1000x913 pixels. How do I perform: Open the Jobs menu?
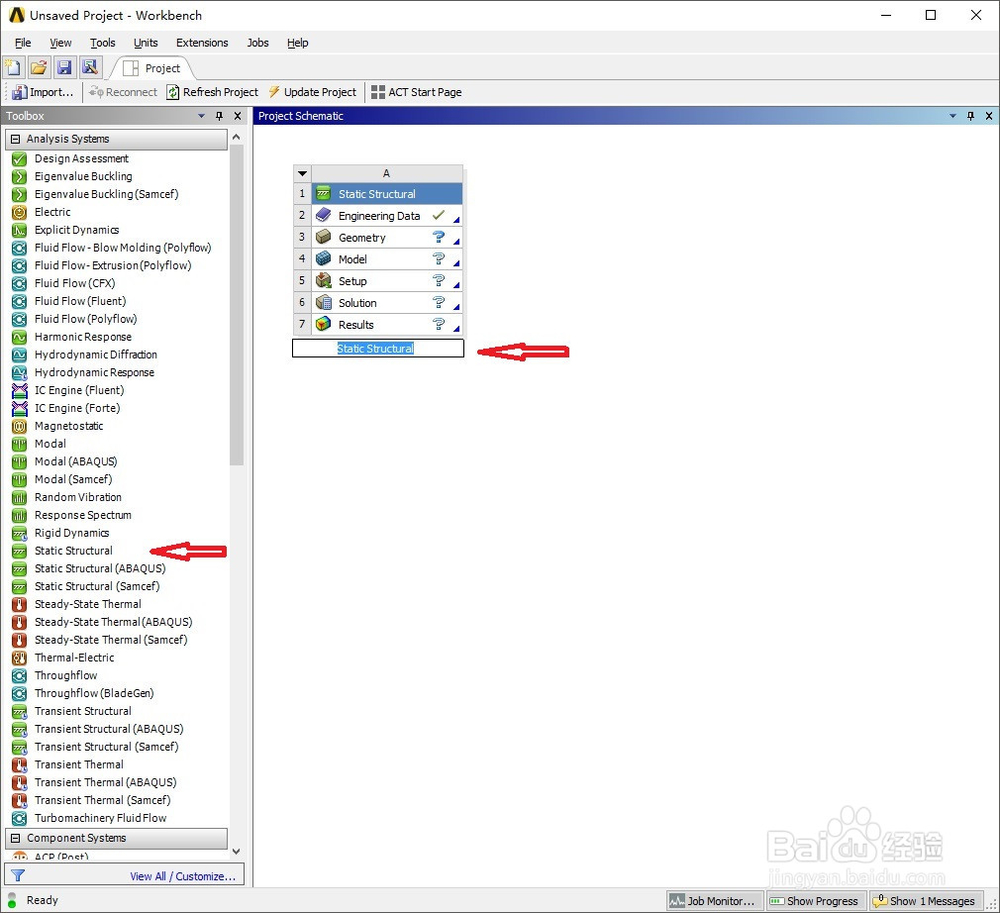258,43
